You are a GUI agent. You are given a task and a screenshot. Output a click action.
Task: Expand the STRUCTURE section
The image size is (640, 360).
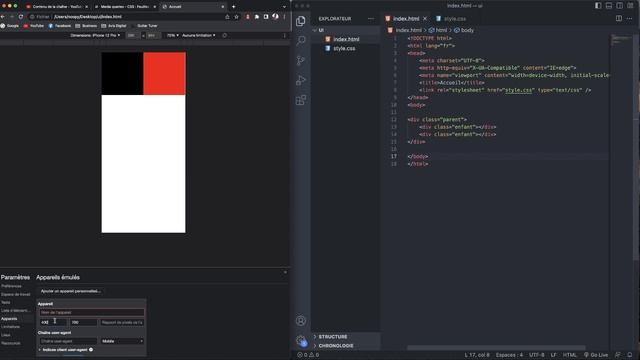coord(333,337)
